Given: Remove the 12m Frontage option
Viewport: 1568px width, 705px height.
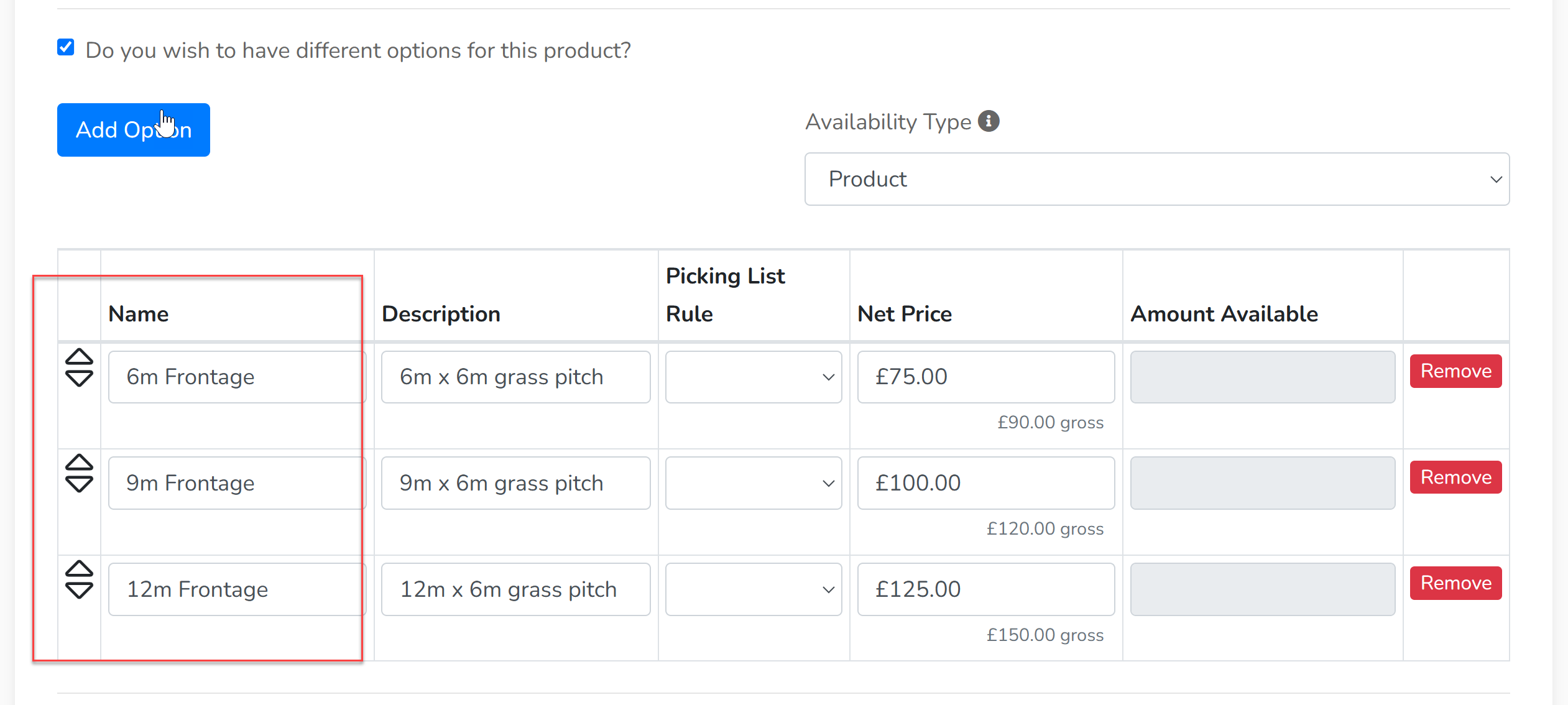Looking at the screenshot, I should click(x=1455, y=583).
